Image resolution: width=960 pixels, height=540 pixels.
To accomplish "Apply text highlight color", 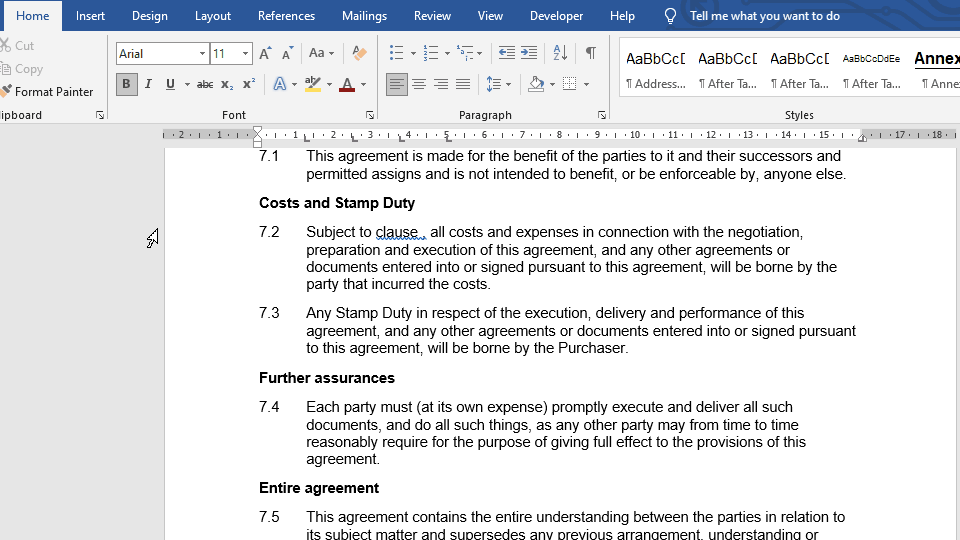I will click(x=313, y=84).
